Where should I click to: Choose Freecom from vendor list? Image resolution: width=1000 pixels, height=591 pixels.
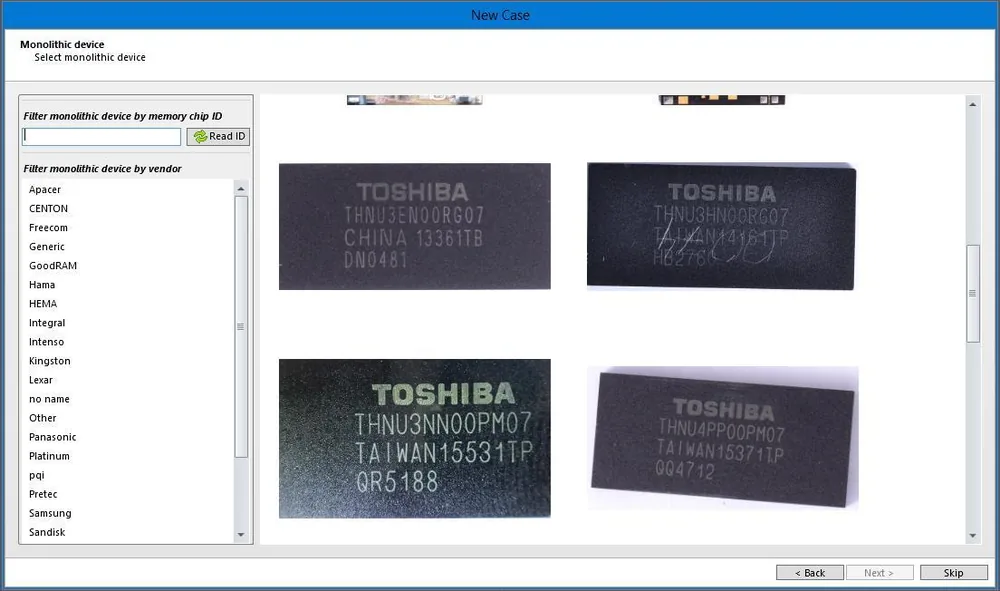coord(48,228)
